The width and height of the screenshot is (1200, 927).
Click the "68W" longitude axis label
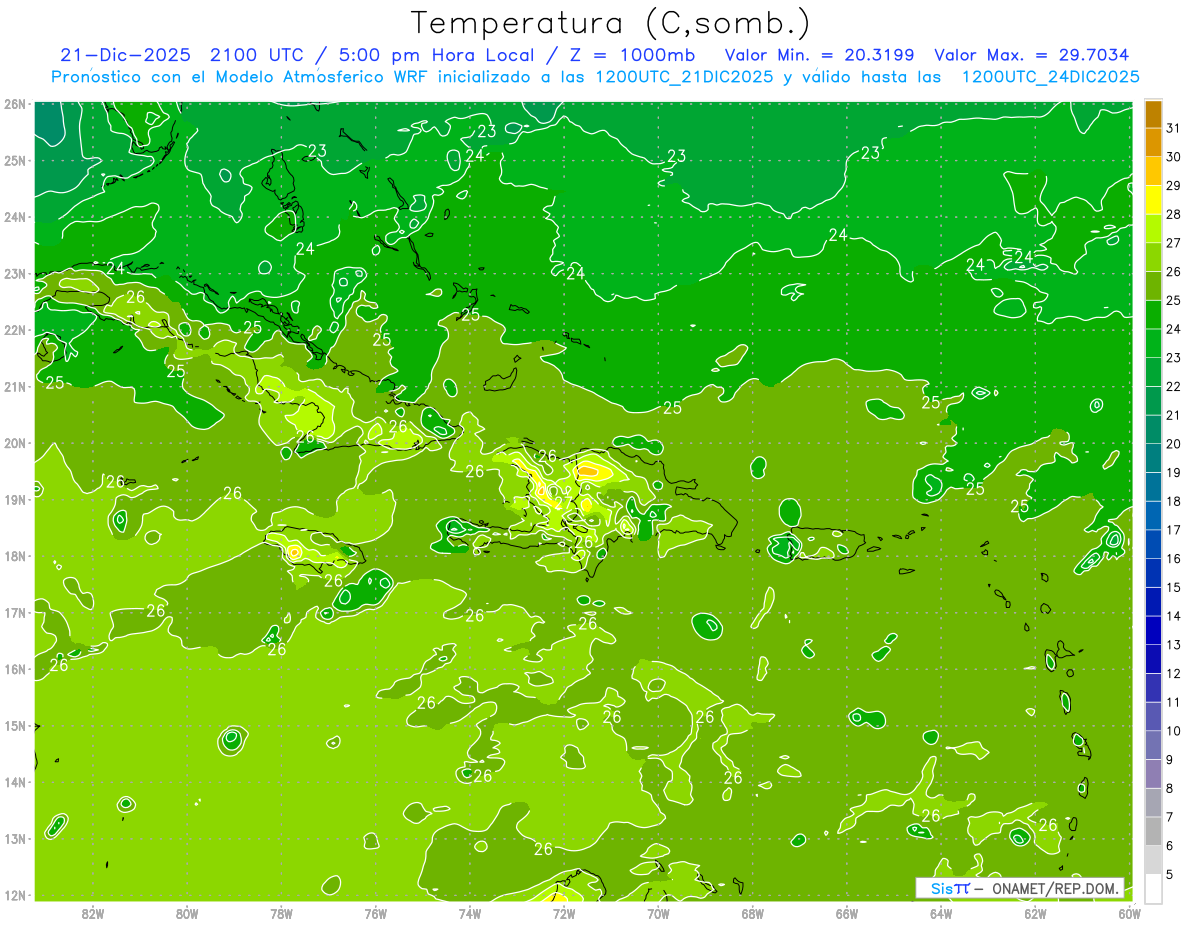(x=753, y=912)
